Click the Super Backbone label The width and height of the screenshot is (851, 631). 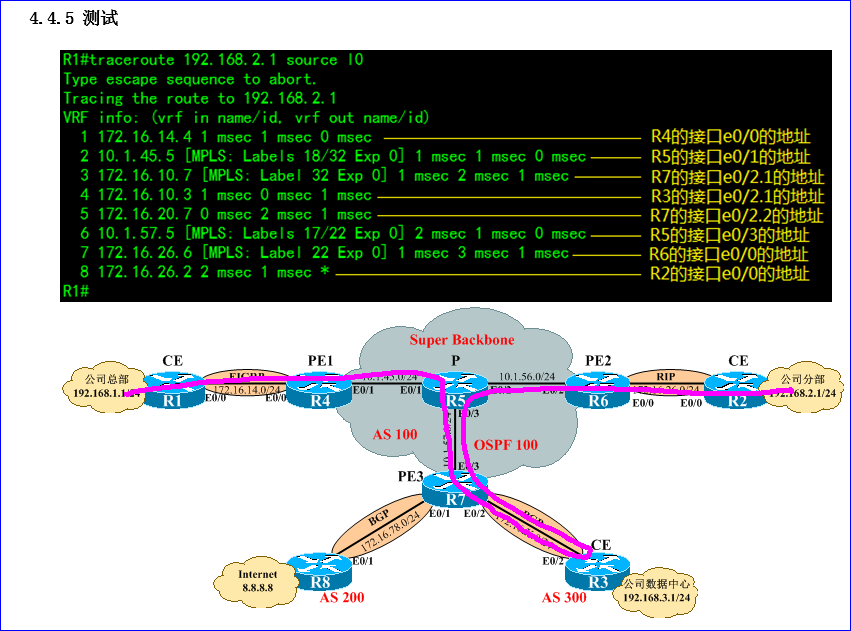click(461, 340)
